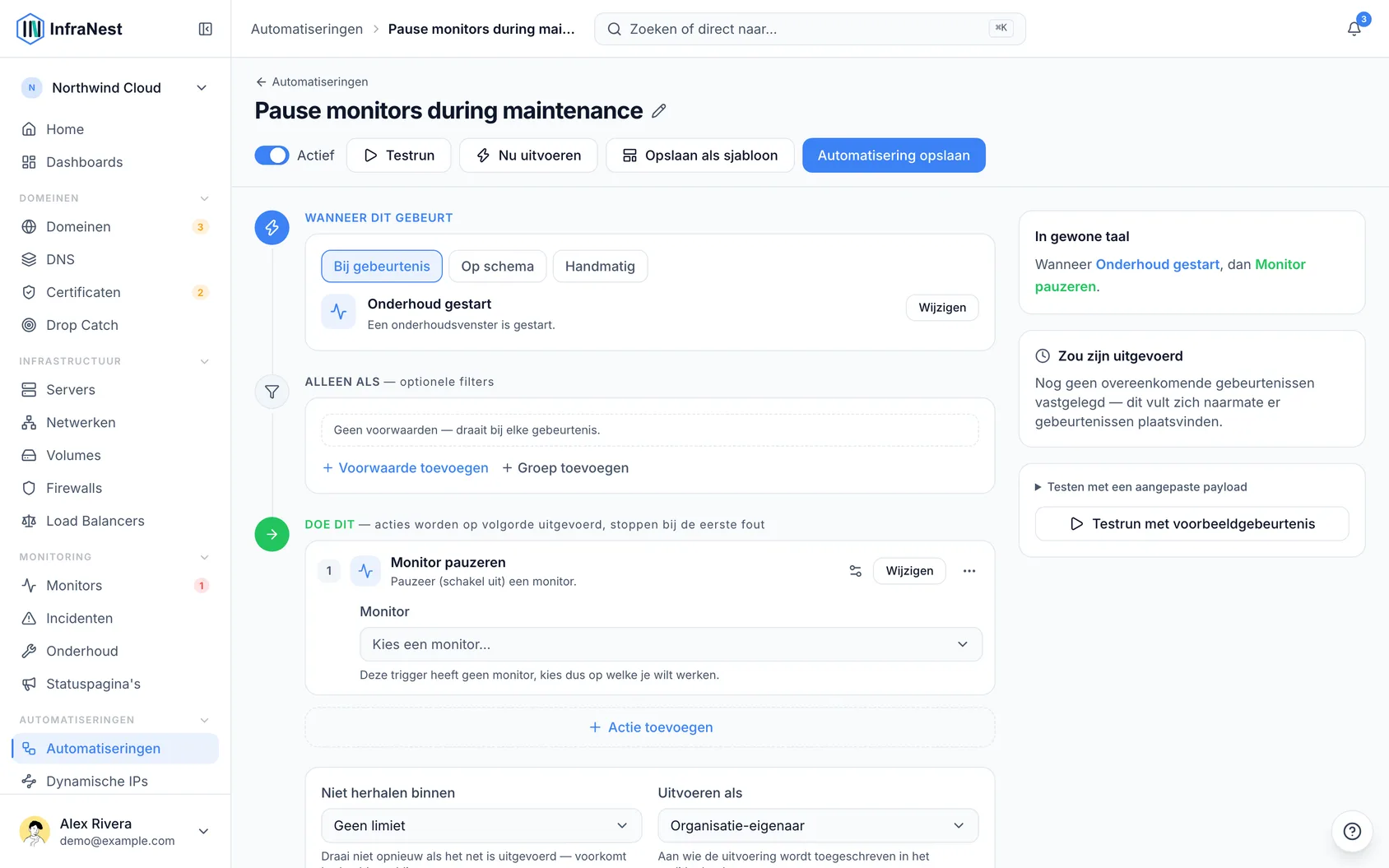Open DNS in the sidebar
This screenshot has width=1389, height=868.
pyautogui.click(x=115, y=259)
